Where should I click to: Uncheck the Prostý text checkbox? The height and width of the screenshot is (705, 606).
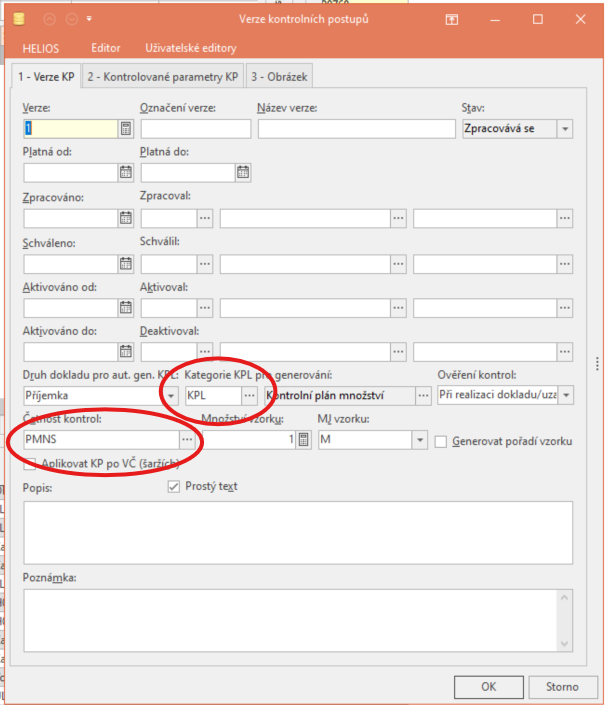174,487
